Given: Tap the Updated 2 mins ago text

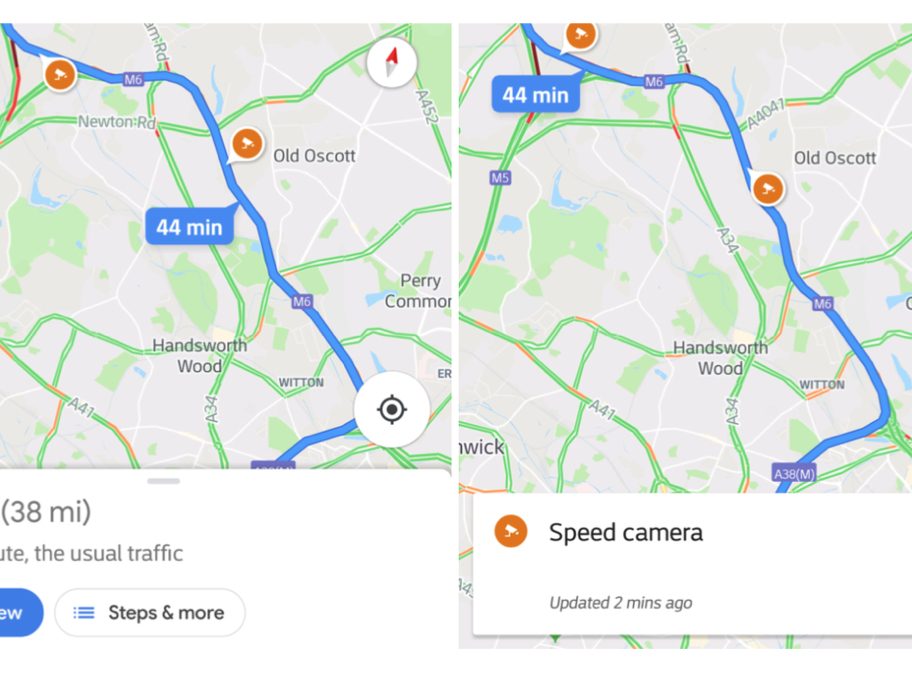Looking at the screenshot, I should (621, 603).
